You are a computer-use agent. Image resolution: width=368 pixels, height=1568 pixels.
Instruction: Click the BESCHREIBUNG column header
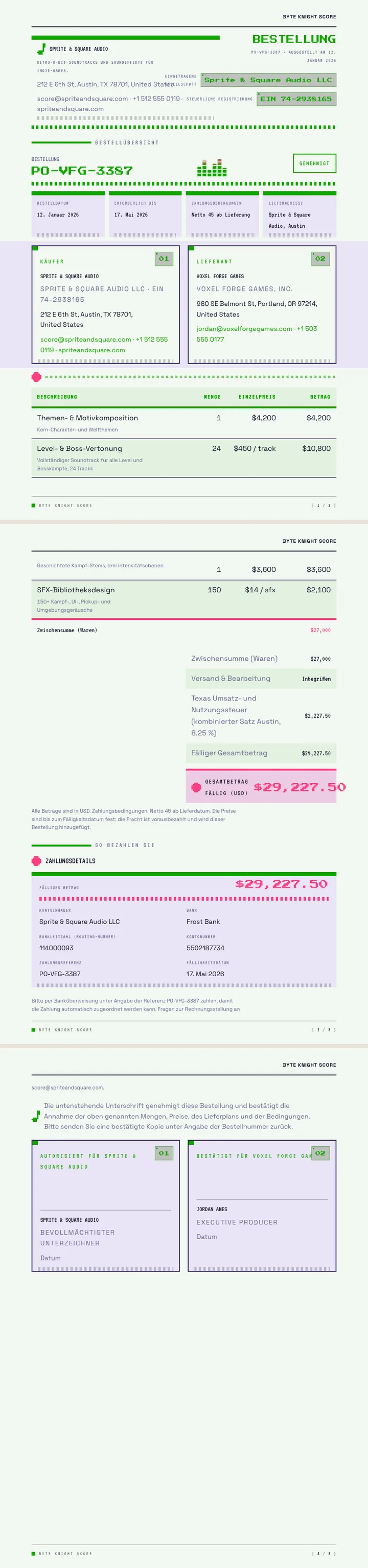pos(57,397)
